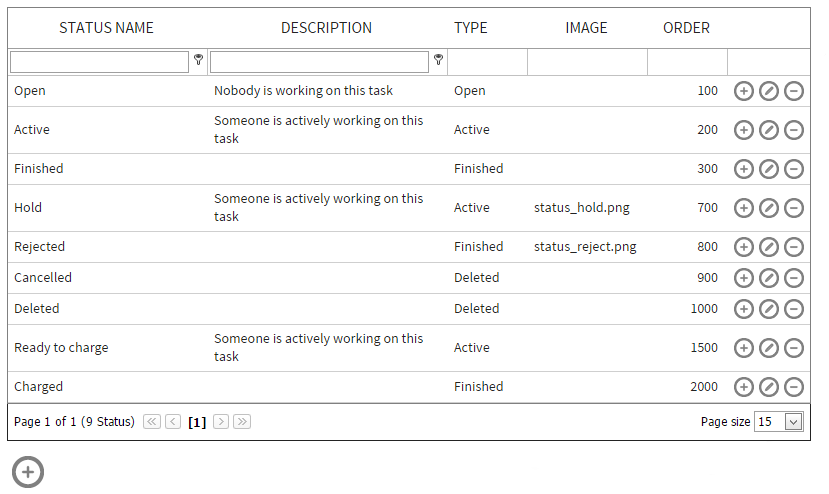Click the pencil icon for Hold status
This screenshot has width=829, height=494.
click(x=768, y=208)
